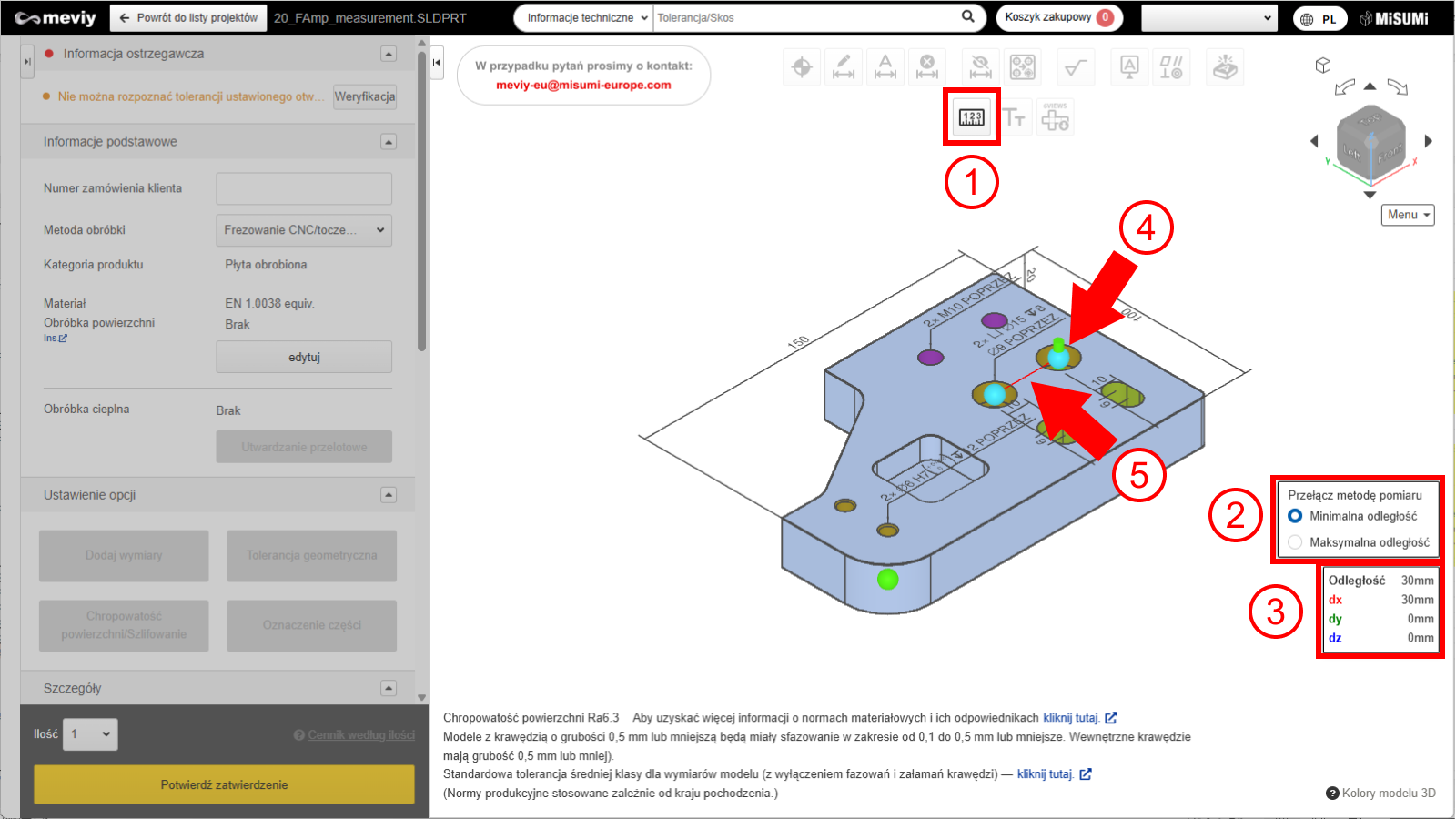Click the isometric cube view icon

(1323, 66)
